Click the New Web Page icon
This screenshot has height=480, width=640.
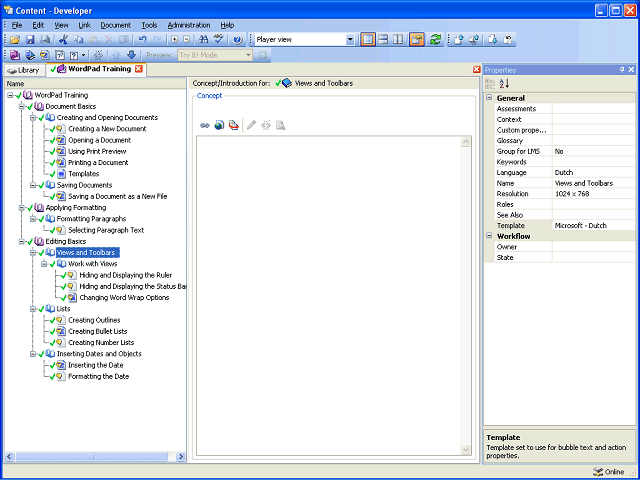pos(60,55)
